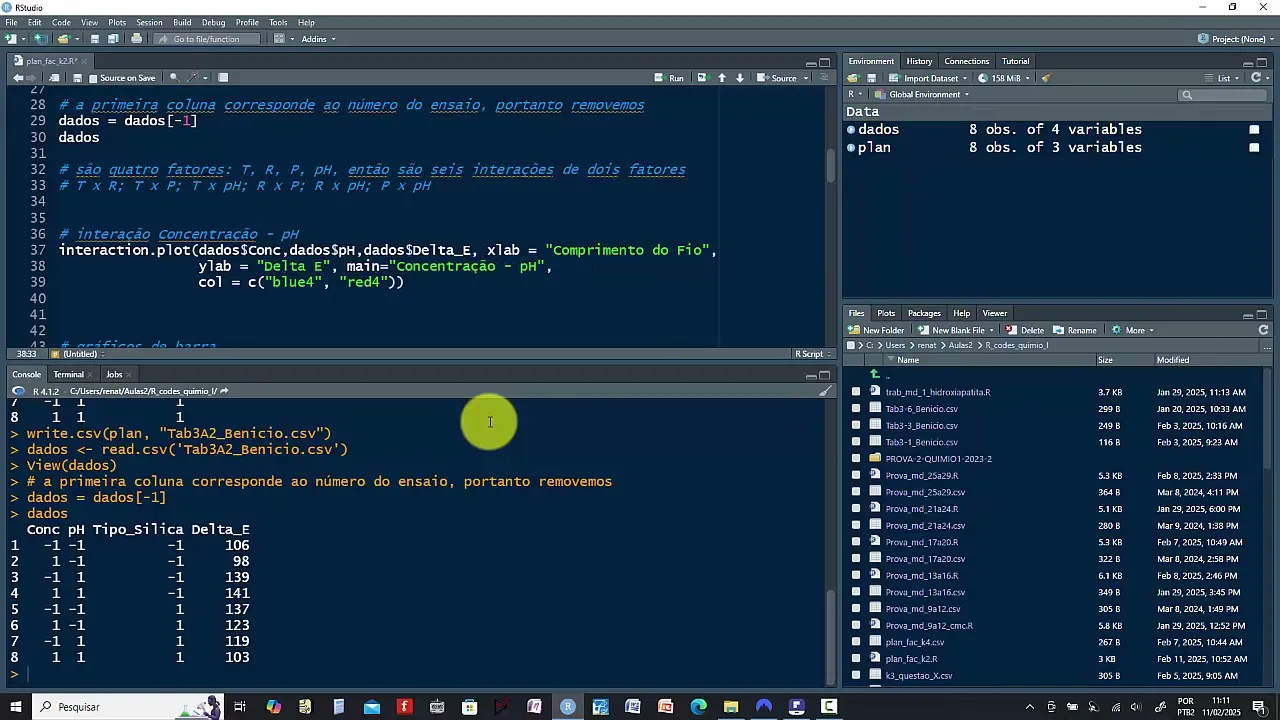Switch to the Terminal tab
This screenshot has height=720, width=1280.
pos(69,375)
